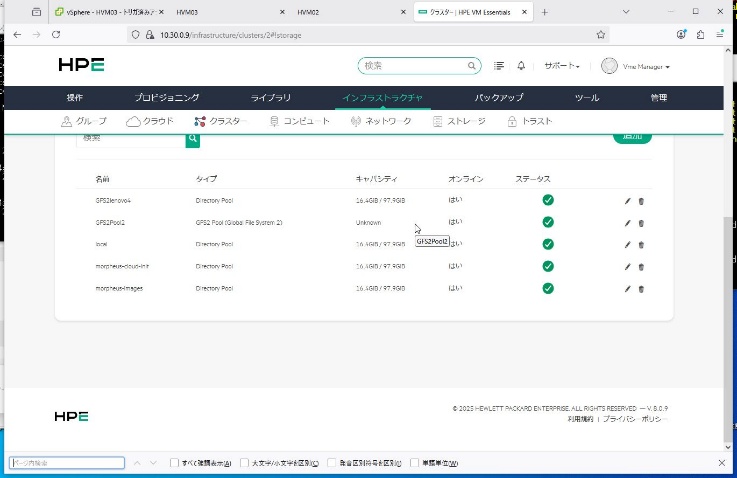Click the HPE logo in the header
Image resolution: width=737 pixels, height=478 pixels.
pyautogui.click(x=81, y=66)
